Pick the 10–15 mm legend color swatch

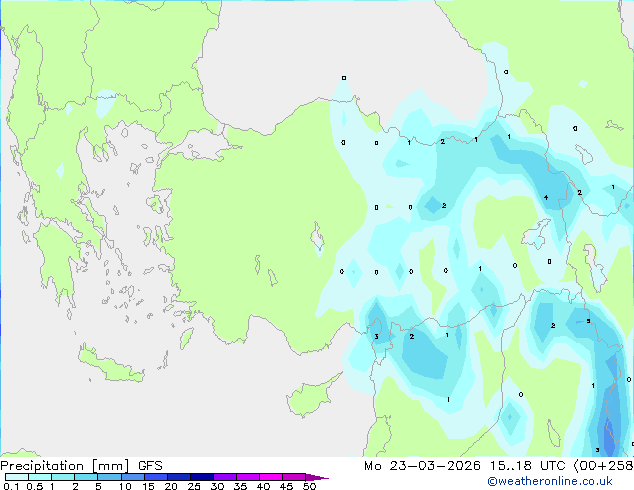(132, 477)
